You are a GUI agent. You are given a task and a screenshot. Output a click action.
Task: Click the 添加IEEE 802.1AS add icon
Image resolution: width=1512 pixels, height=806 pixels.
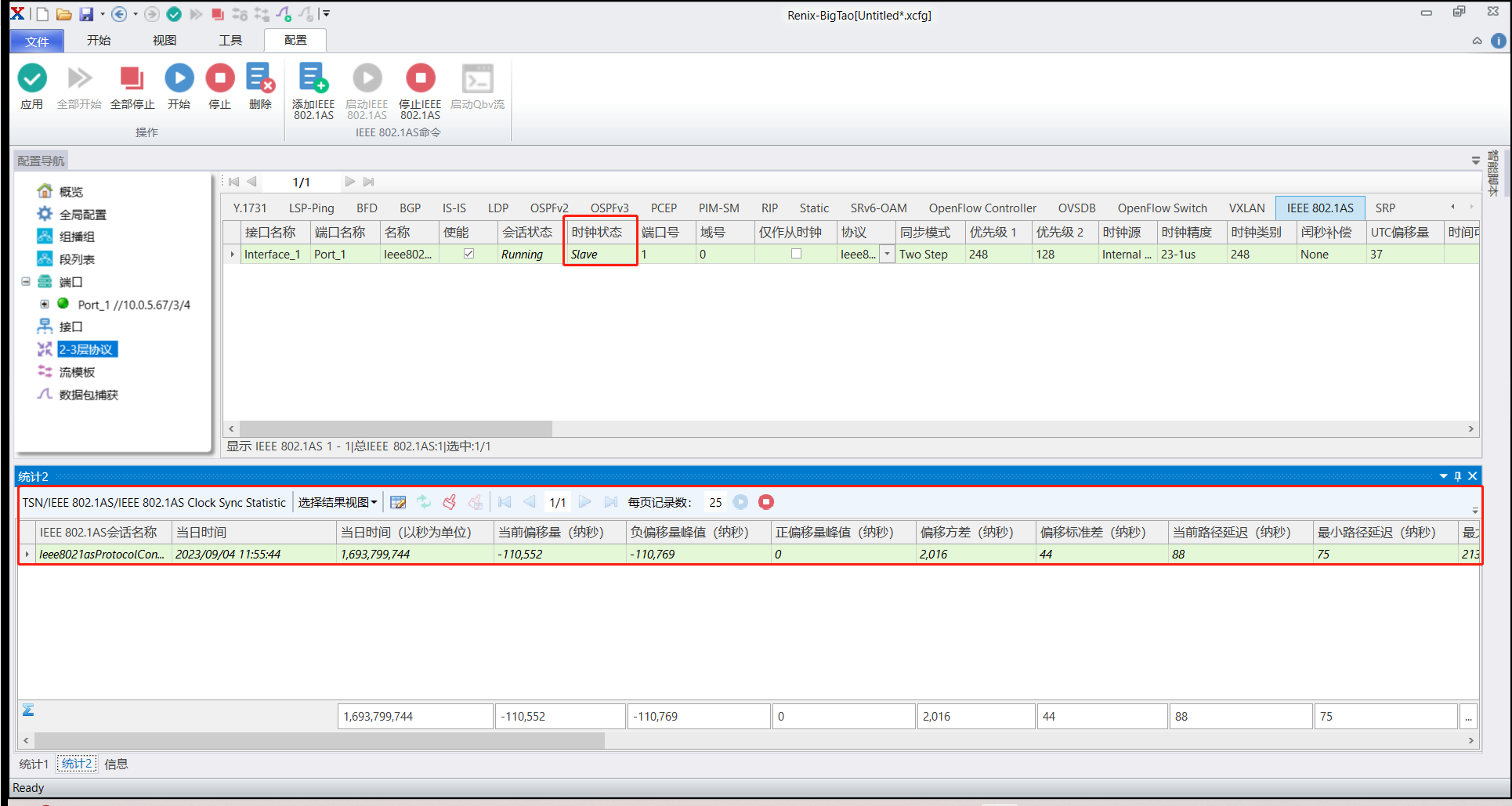313,78
